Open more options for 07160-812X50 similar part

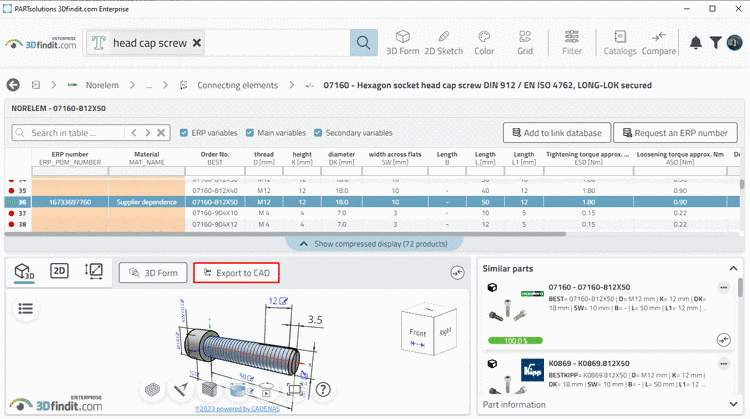coord(723,287)
